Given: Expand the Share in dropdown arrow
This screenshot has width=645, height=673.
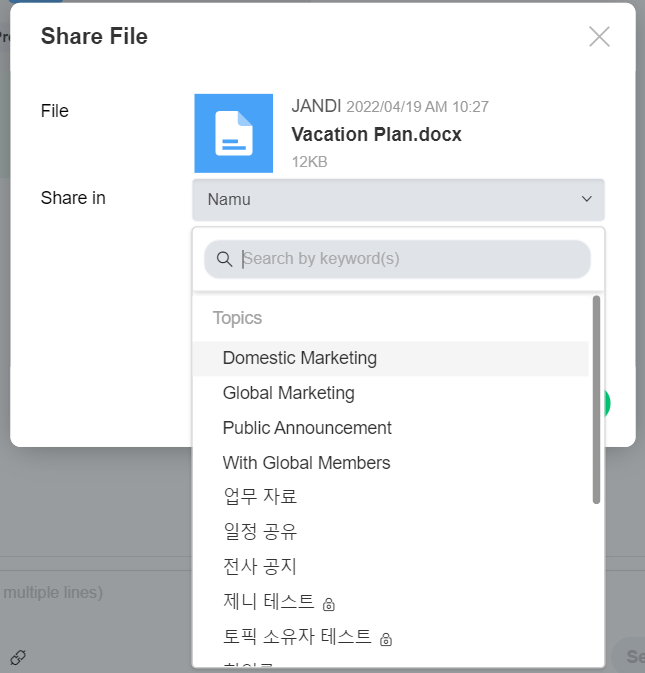Looking at the screenshot, I should coord(587,199).
